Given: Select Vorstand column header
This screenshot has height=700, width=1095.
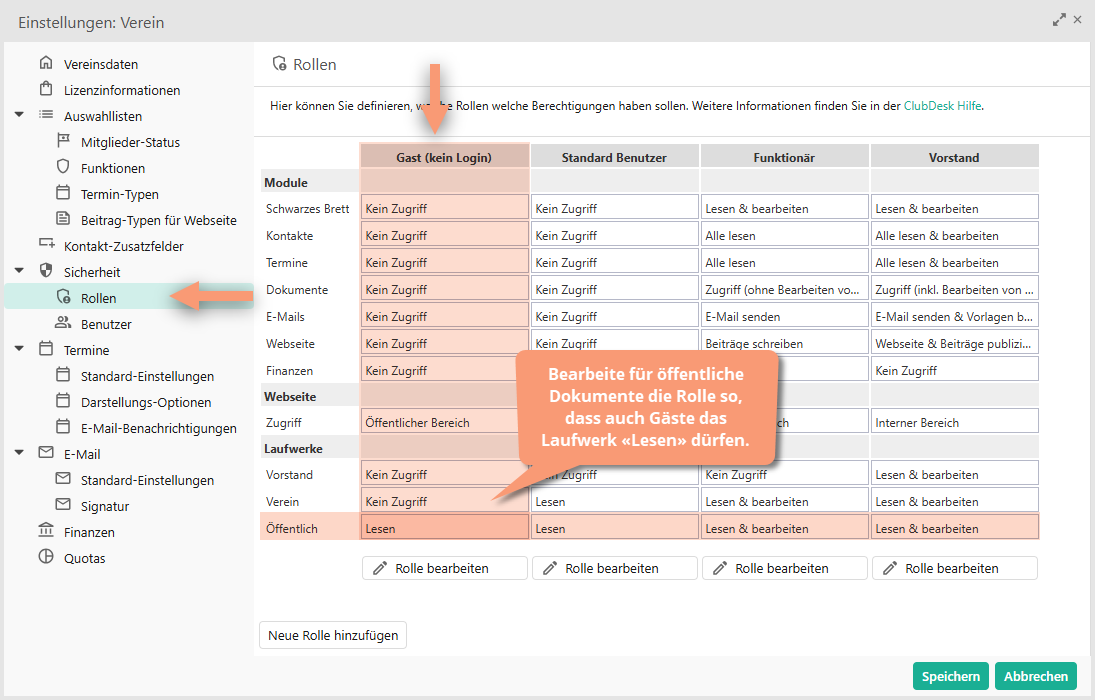Looking at the screenshot, I should [x=955, y=156].
